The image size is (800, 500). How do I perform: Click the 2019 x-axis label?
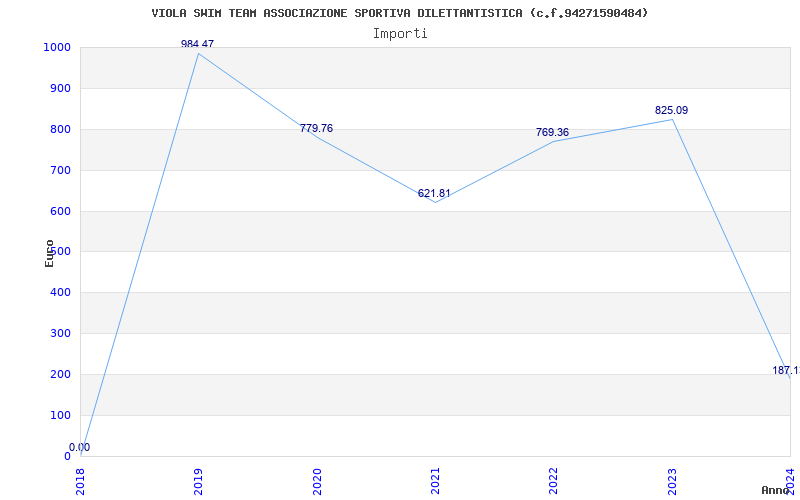198,481
